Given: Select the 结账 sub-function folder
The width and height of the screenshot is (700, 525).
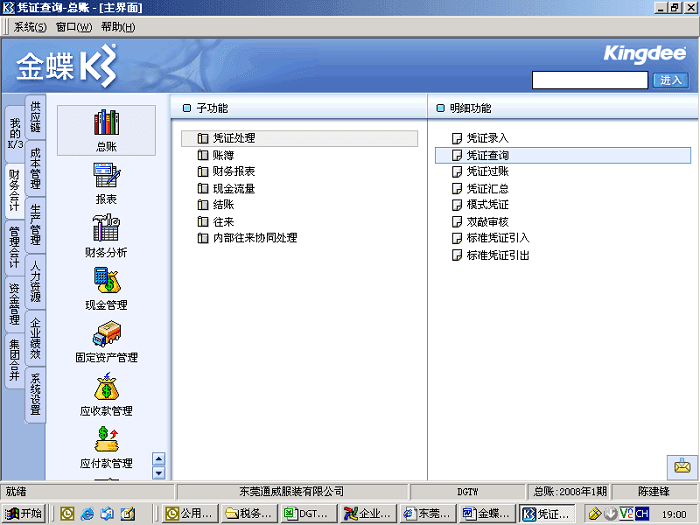Looking at the screenshot, I should pos(216,205).
